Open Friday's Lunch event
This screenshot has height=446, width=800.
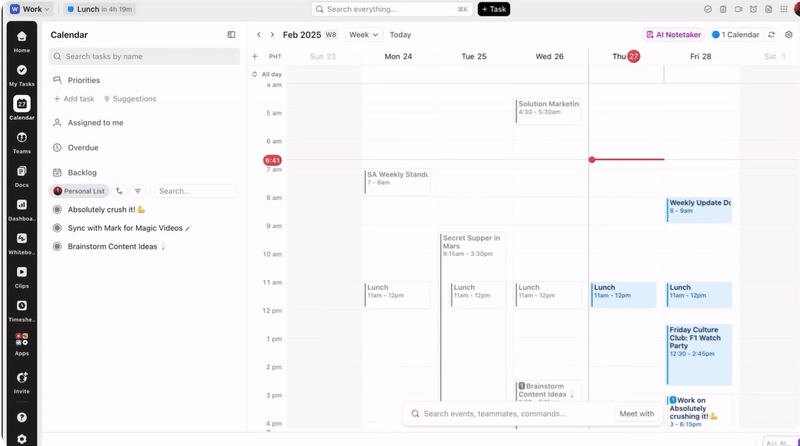click(699, 294)
